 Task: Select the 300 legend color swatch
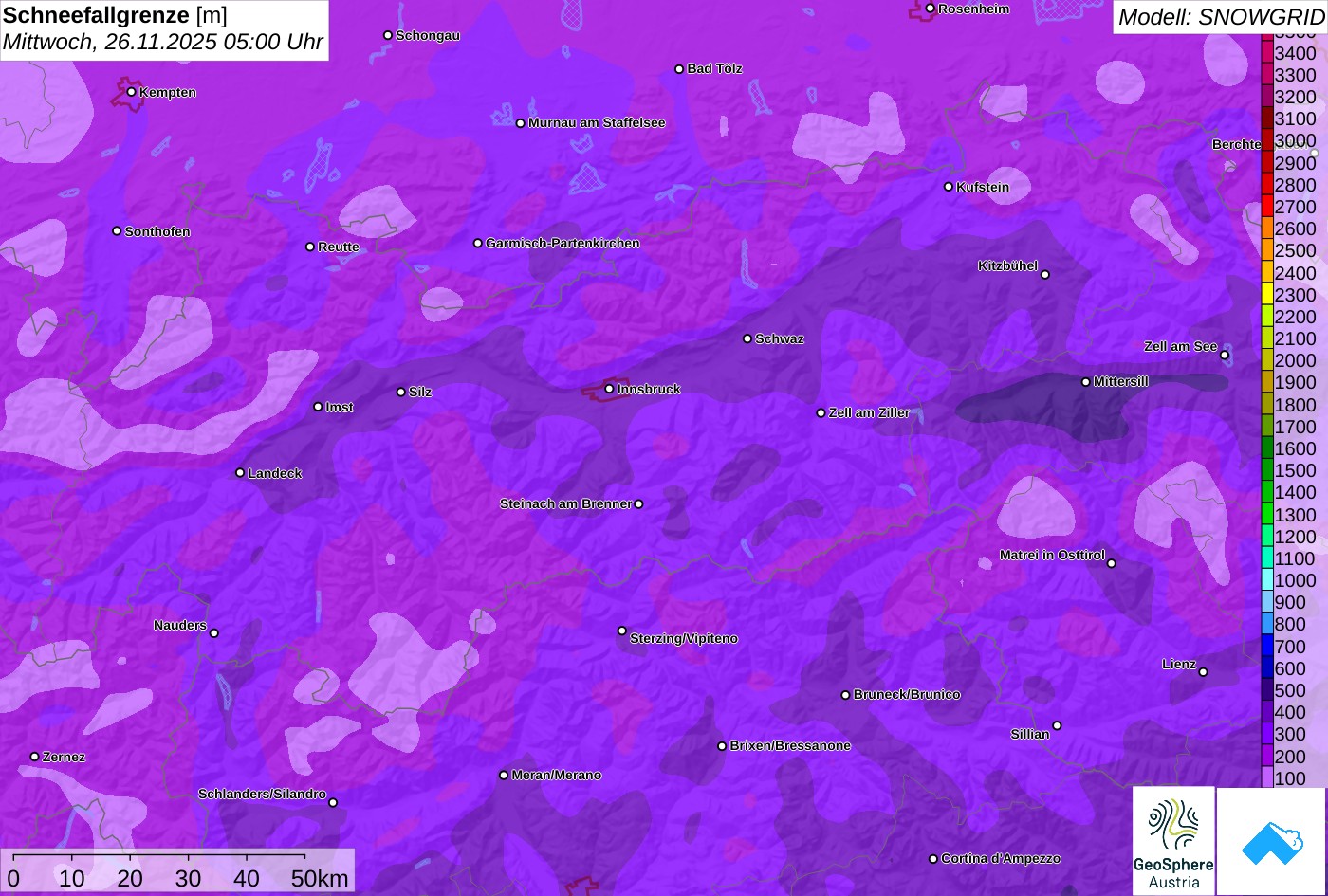click(x=1266, y=734)
